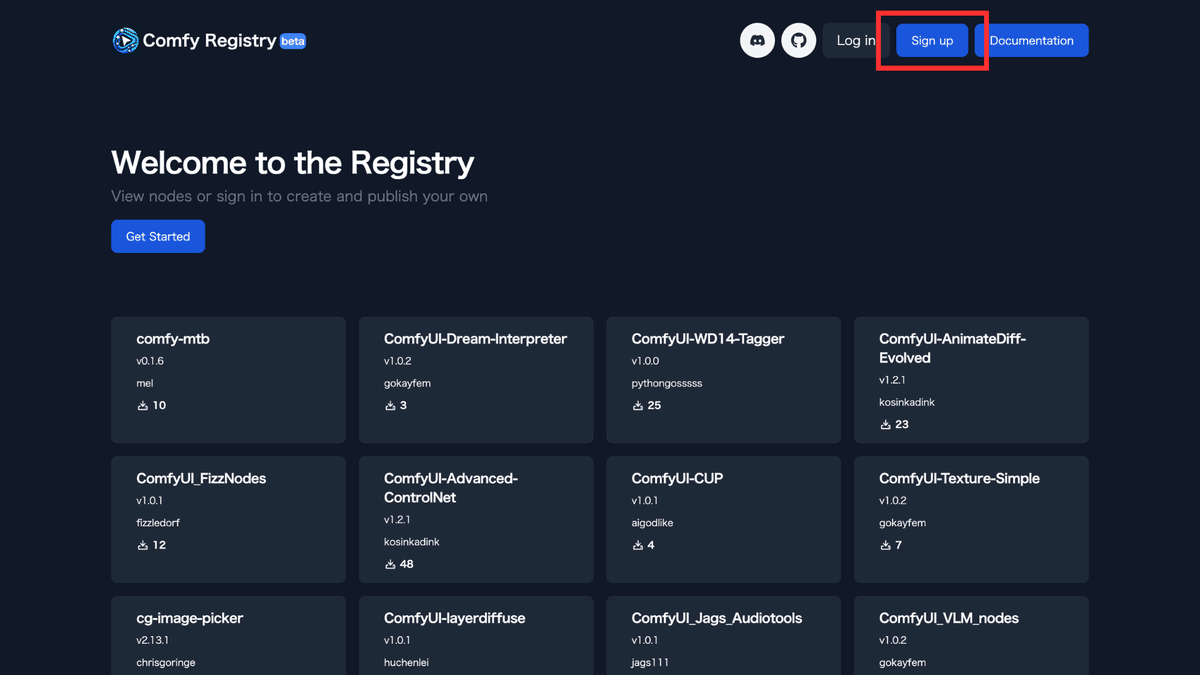Image resolution: width=1200 pixels, height=675 pixels.
Task: Click the download icon on ComfyUI-WD14-Tagger
Action: point(636,405)
